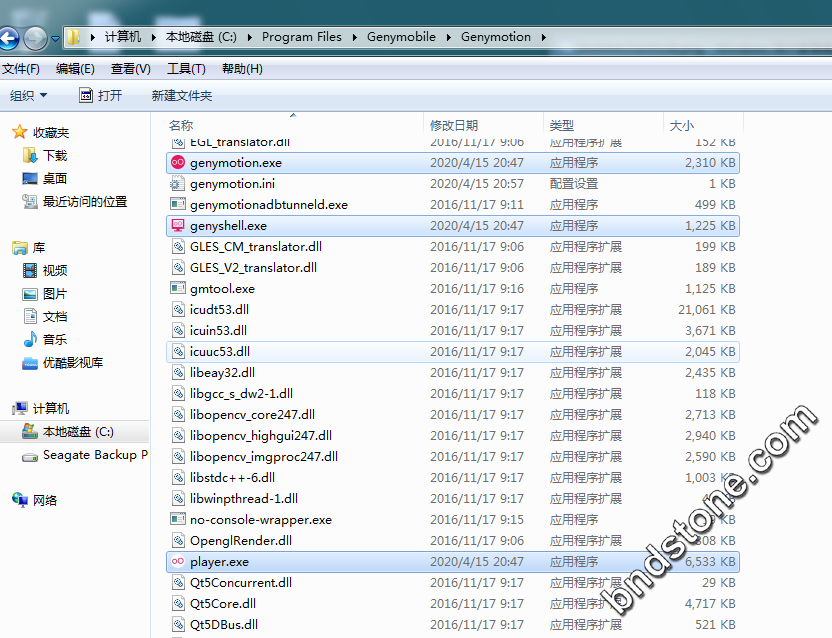Click the gmtool.exe file icon
832x638 pixels.
click(x=178, y=289)
